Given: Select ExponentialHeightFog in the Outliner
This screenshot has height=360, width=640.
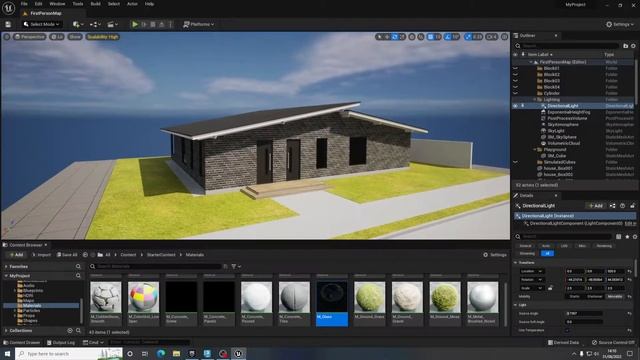Looking at the screenshot, I should (569, 112).
